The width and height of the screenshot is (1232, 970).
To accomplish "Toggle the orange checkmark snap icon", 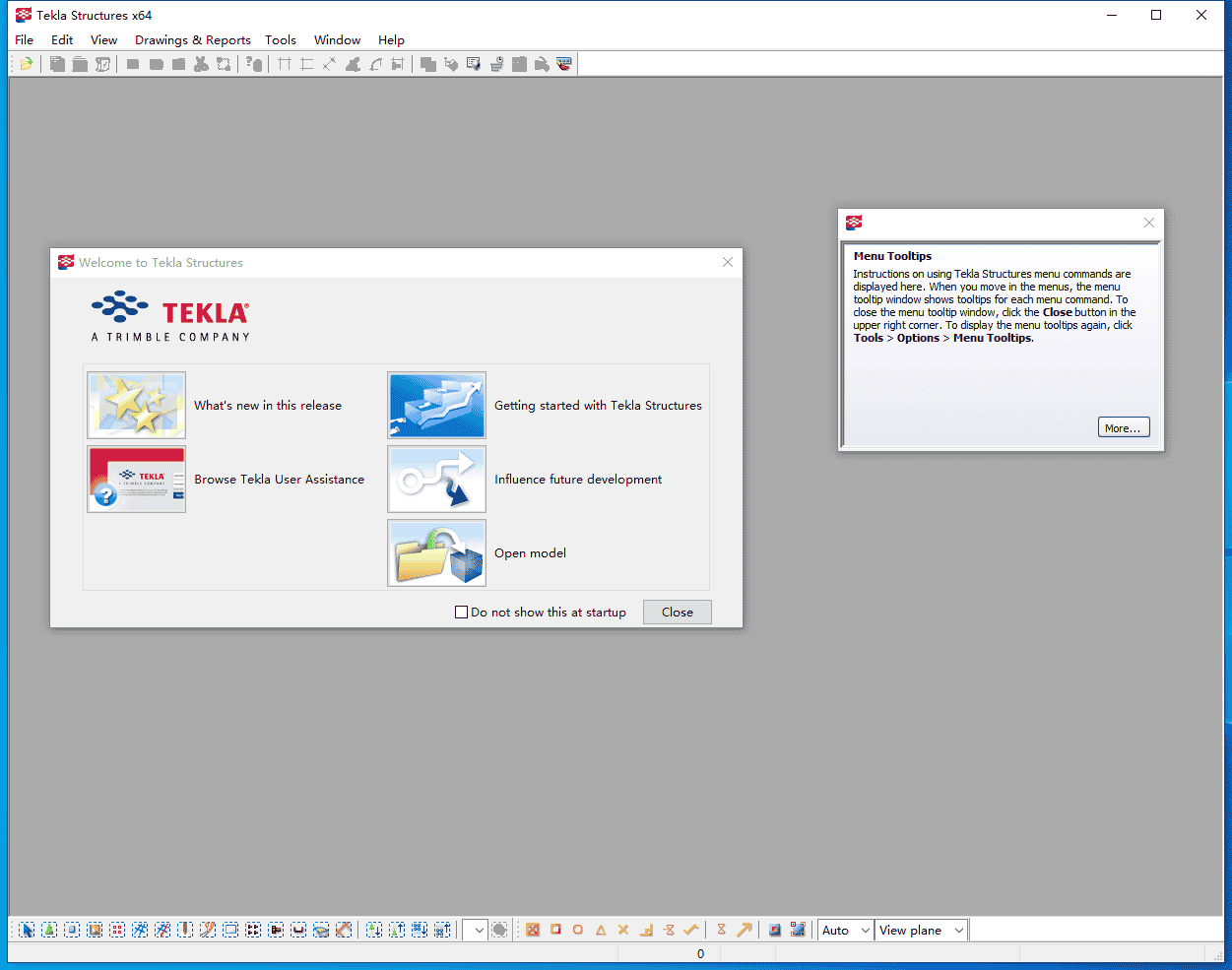I will 691,930.
